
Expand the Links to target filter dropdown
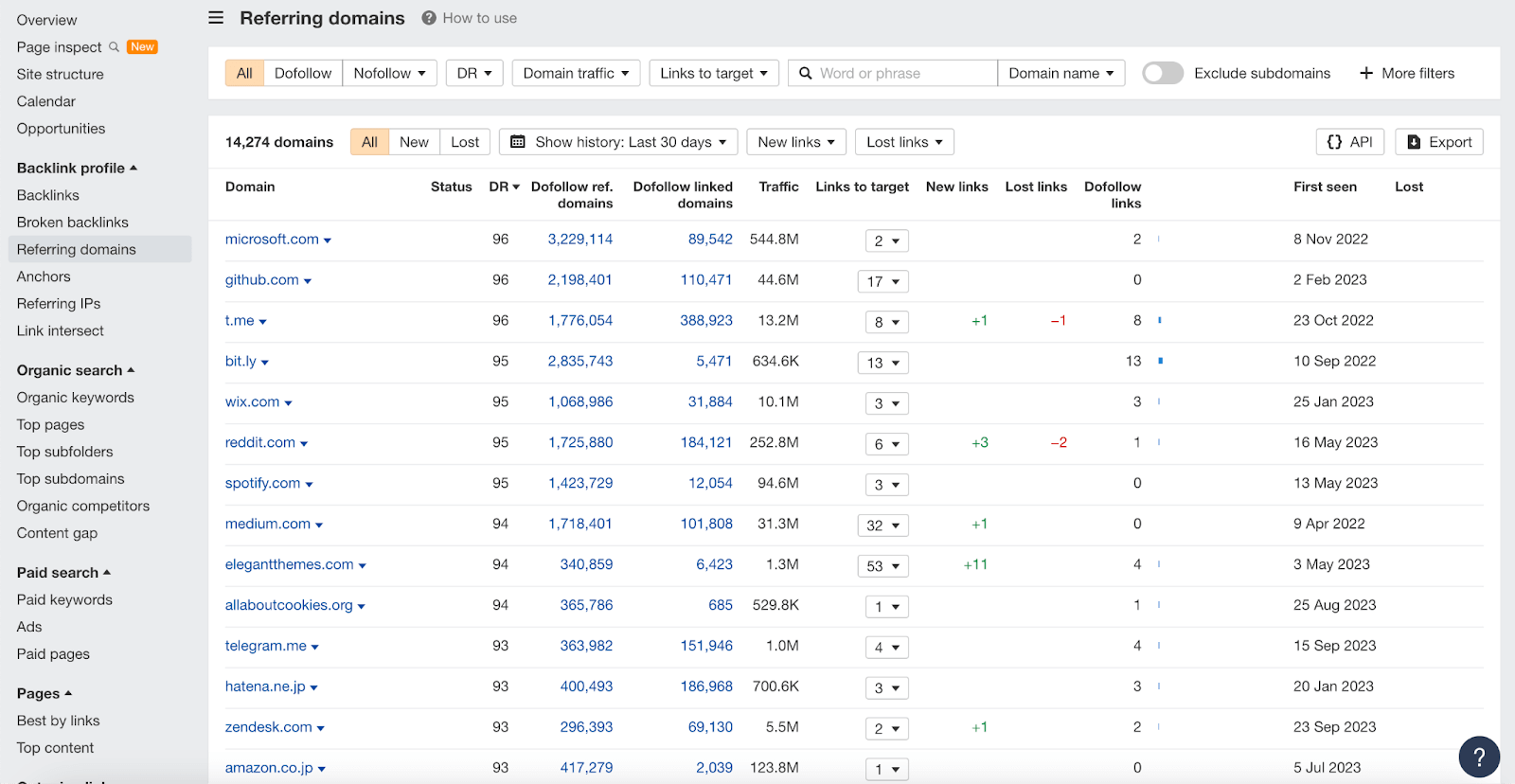(714, 73)
